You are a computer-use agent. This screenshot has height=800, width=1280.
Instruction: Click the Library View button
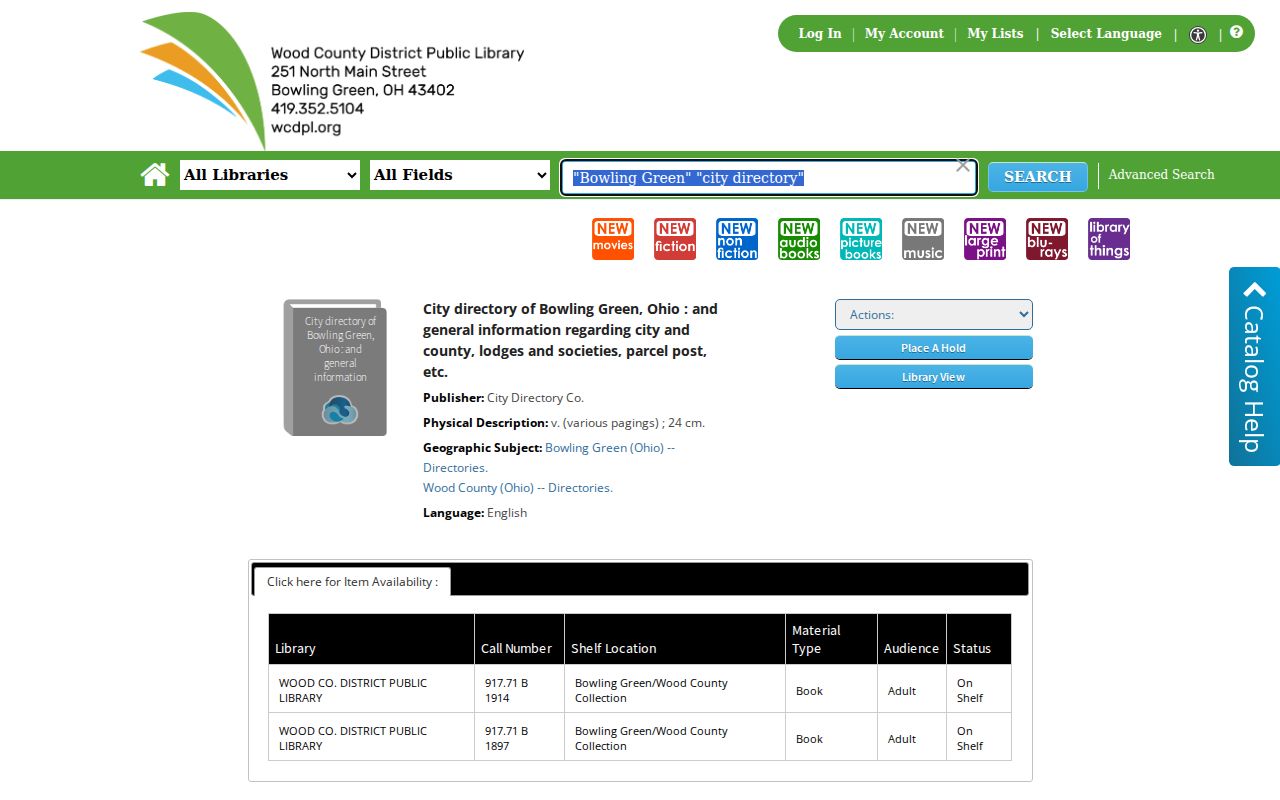click(934, 377)
